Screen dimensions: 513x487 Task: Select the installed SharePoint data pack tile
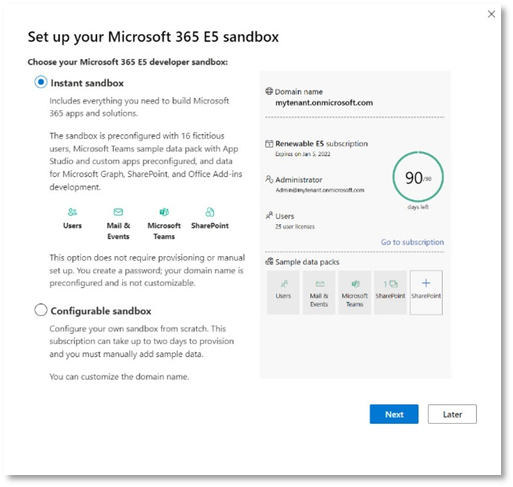point(390,292)
